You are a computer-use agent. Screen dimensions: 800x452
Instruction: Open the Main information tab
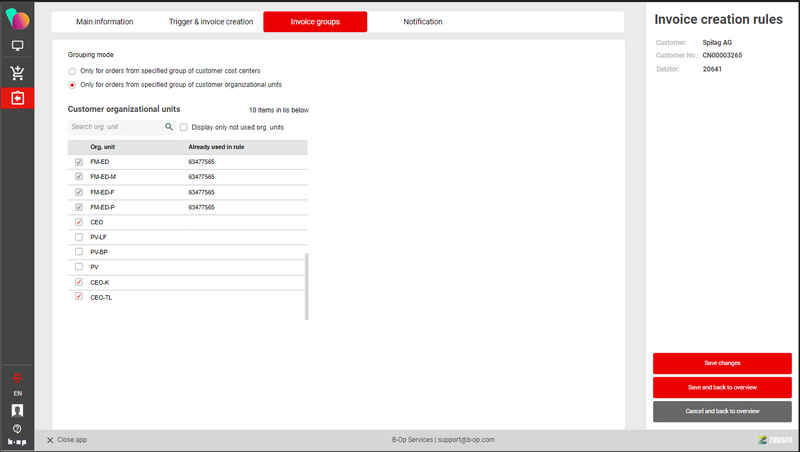tap(105, 21)
